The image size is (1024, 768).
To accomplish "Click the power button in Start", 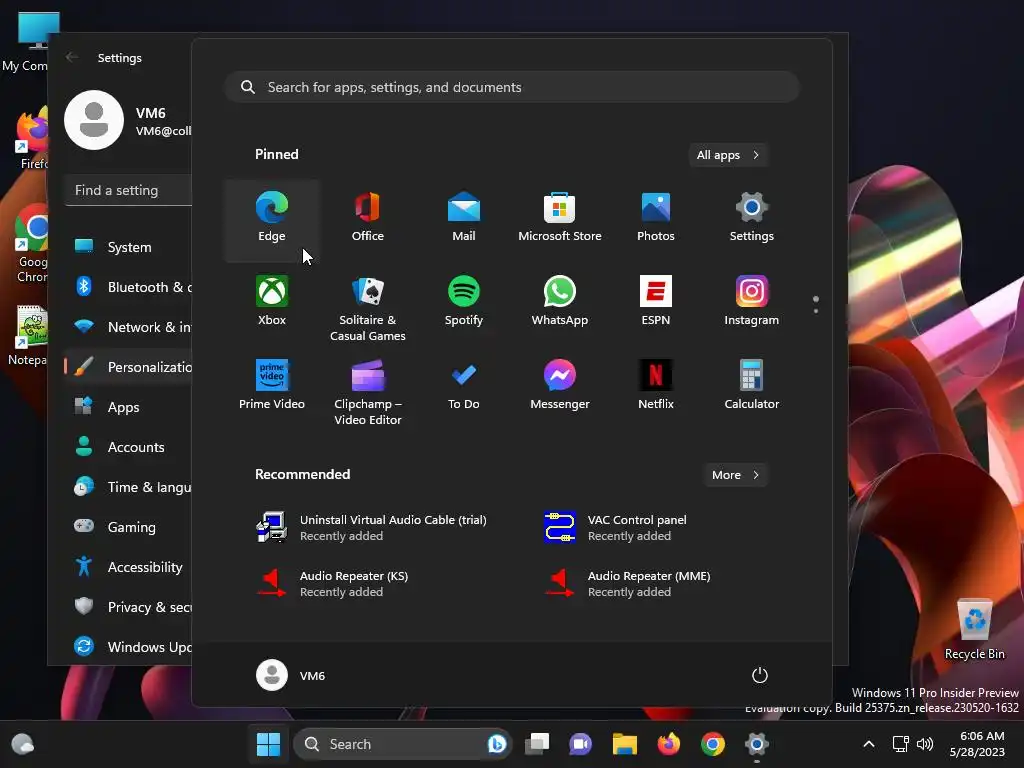I will coord(760,675).
